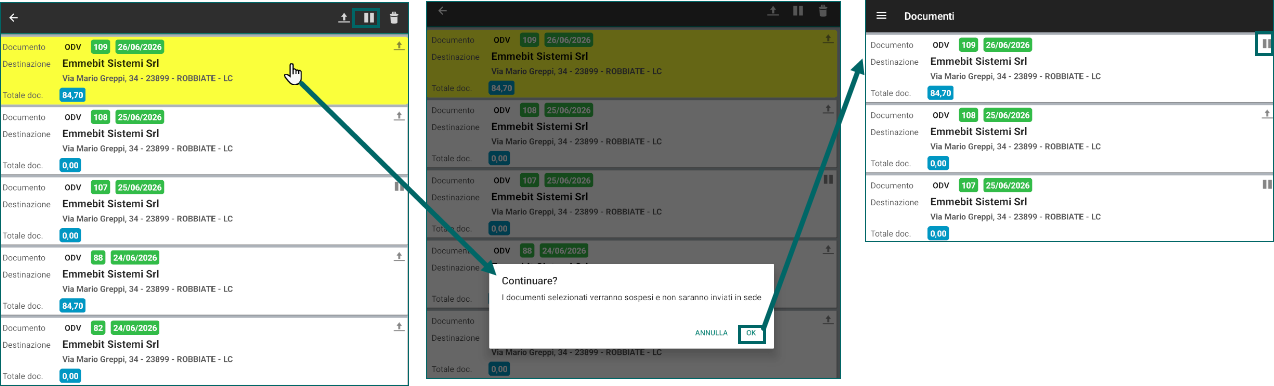Click ANNULLA in the Continuare dialog
1274x386 pixels.
(711, 333)
